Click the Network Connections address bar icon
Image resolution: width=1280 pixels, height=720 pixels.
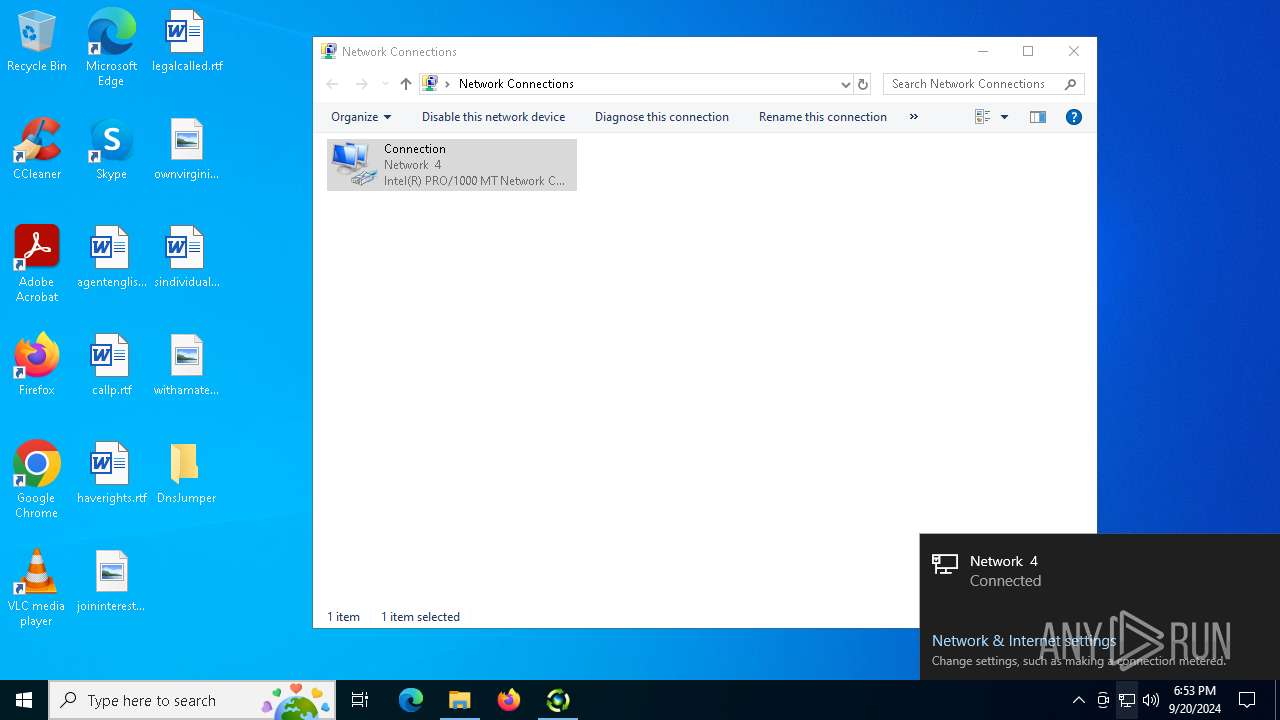pyautogui.click(x=430, y=84)
